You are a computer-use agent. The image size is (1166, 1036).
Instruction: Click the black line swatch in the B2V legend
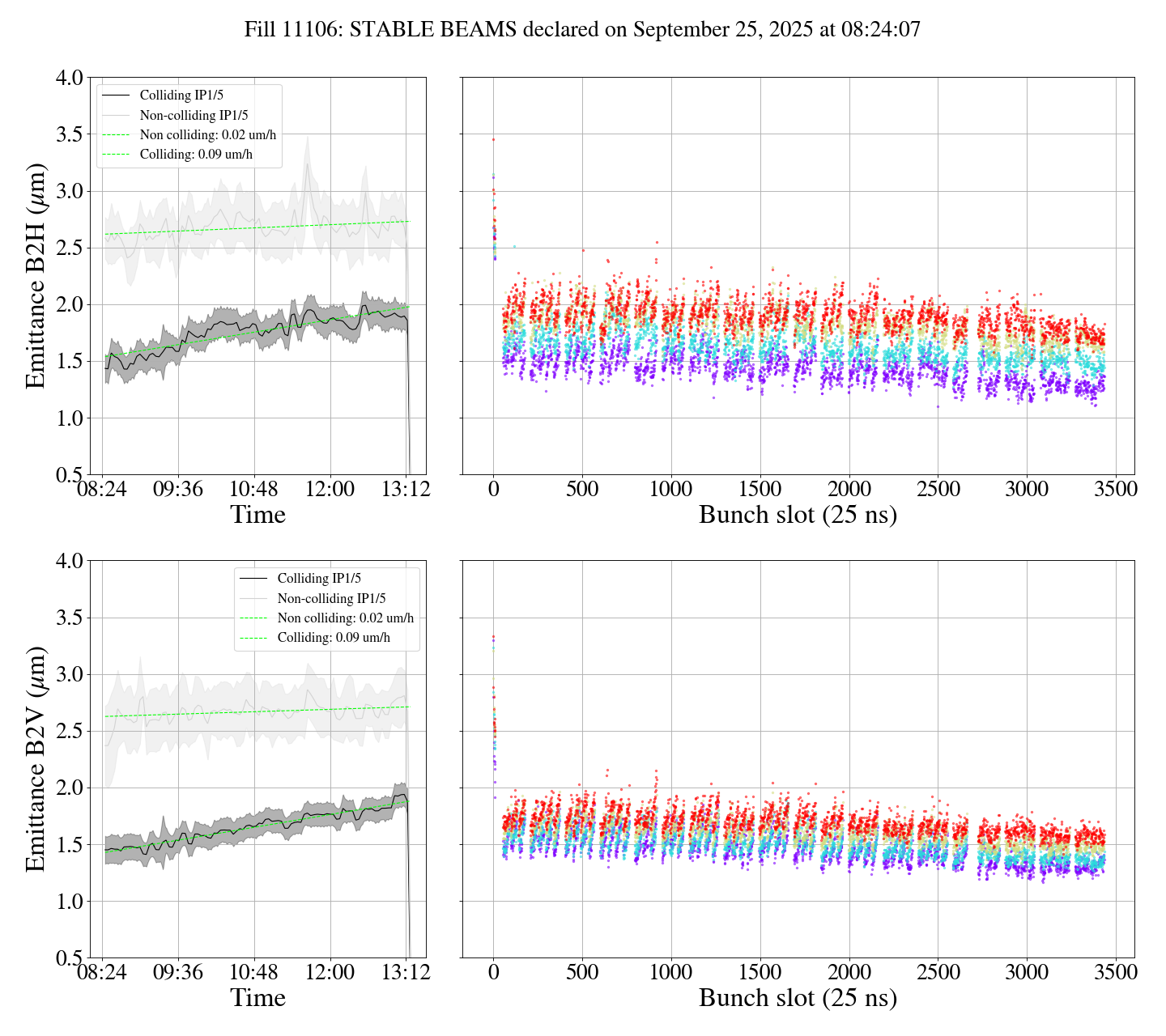point(253,579)
